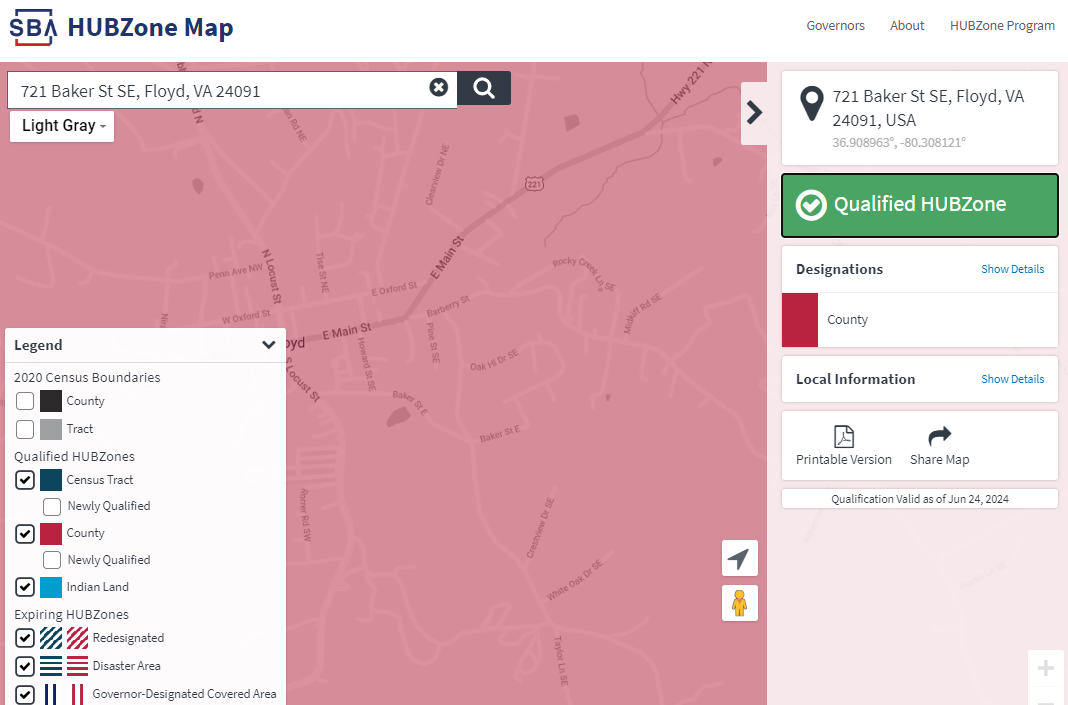Uncheck the Qualified Census Tract layer
Viewport: 1068px width, 705px height.
click(24, 480)
